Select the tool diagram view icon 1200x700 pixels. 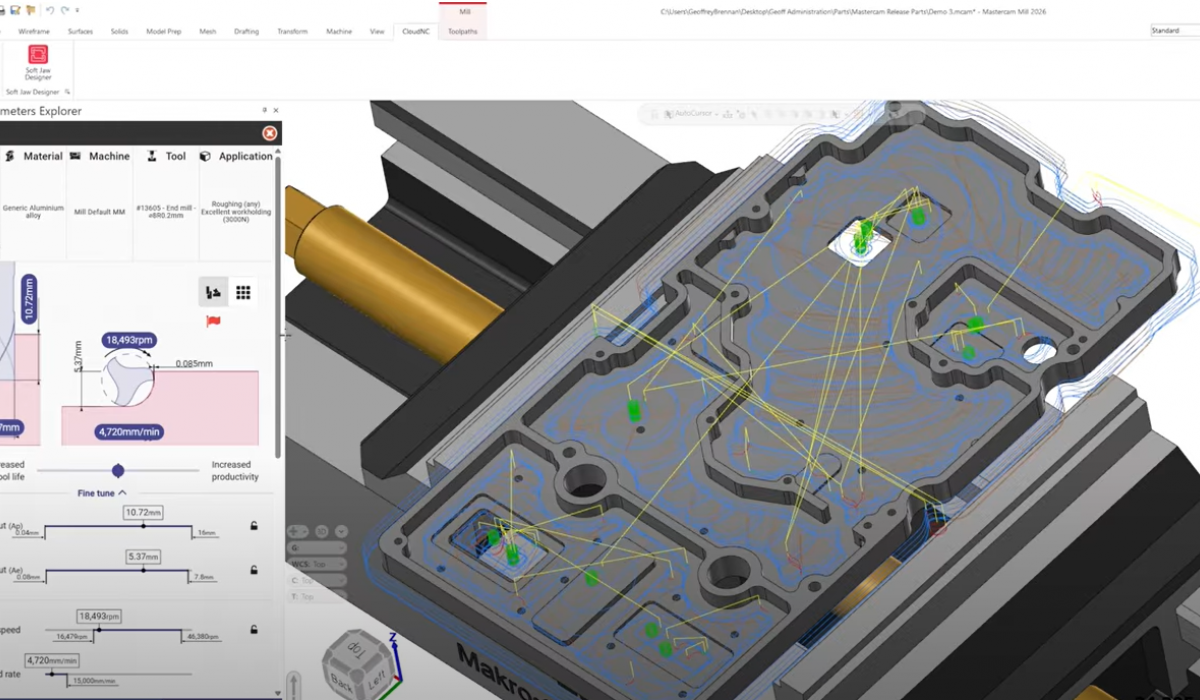coord(213,292)
